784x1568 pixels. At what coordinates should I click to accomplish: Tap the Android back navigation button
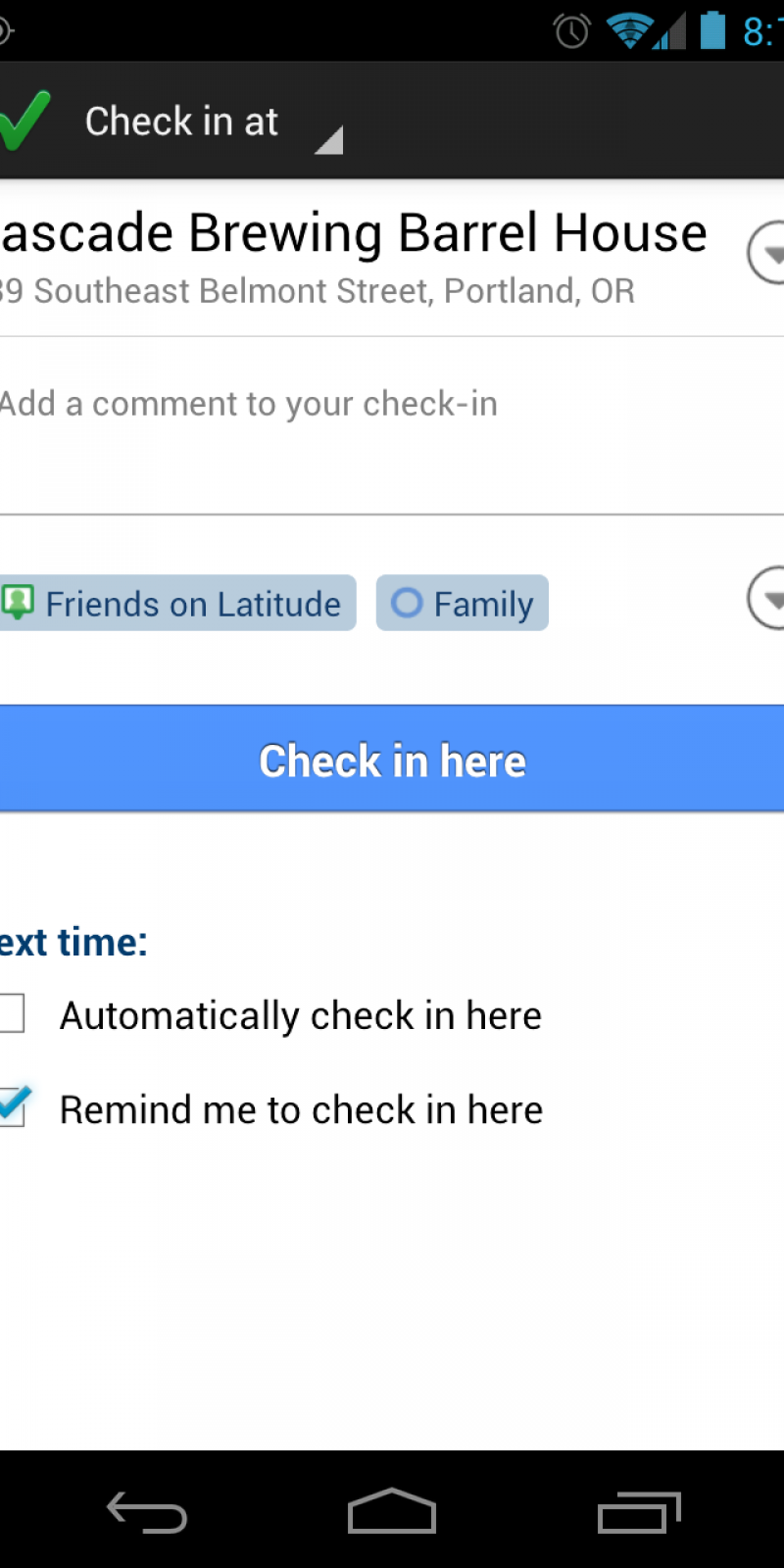(x=147, y=1511)
